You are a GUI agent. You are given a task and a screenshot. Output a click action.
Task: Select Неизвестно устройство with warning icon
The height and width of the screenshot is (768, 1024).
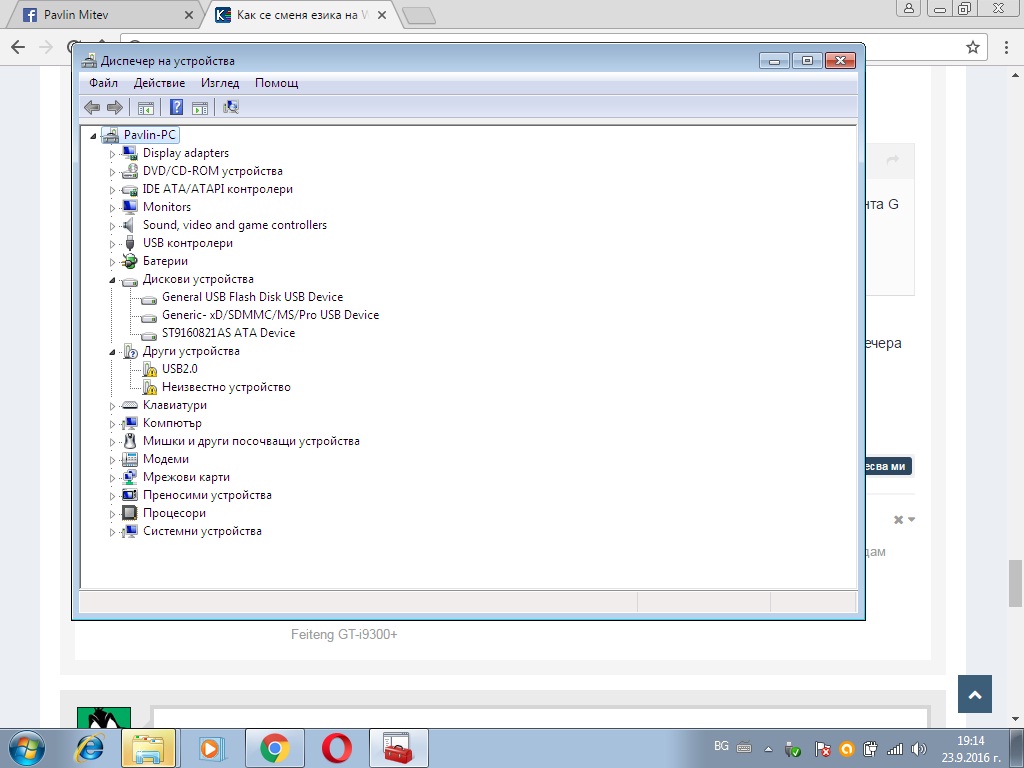226,387
